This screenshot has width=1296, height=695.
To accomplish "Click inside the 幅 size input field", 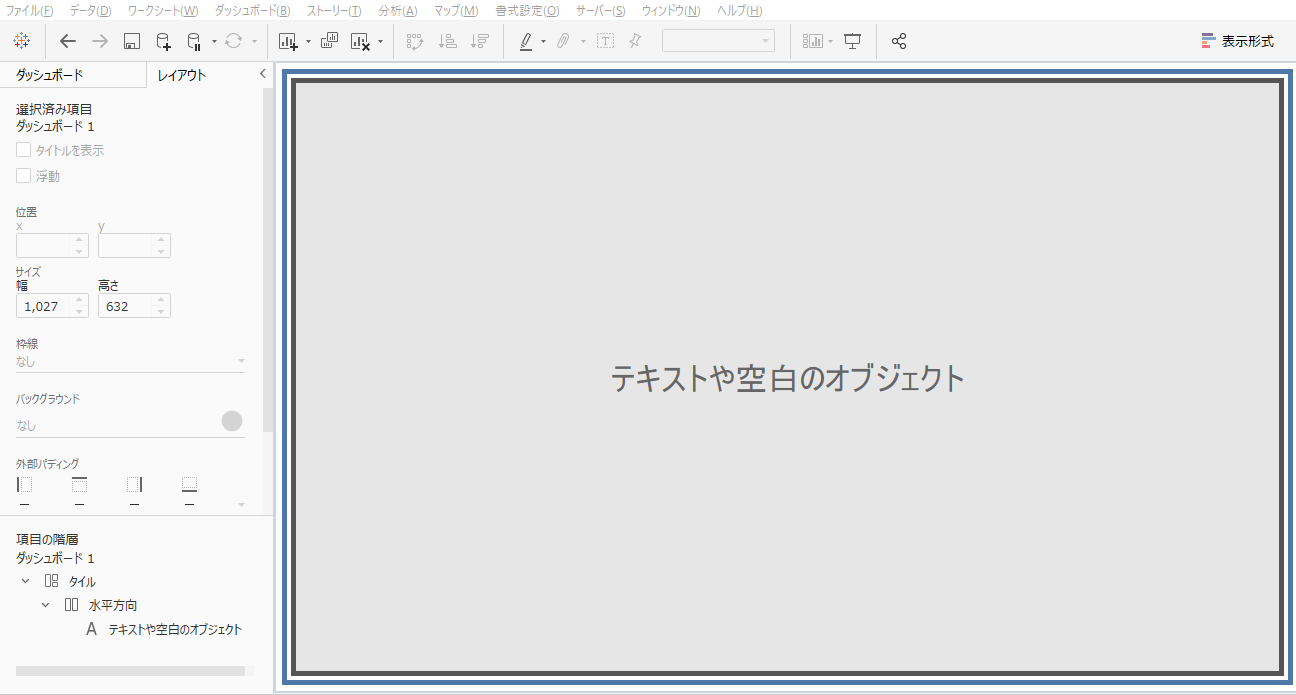I will (x=45, y=305).
